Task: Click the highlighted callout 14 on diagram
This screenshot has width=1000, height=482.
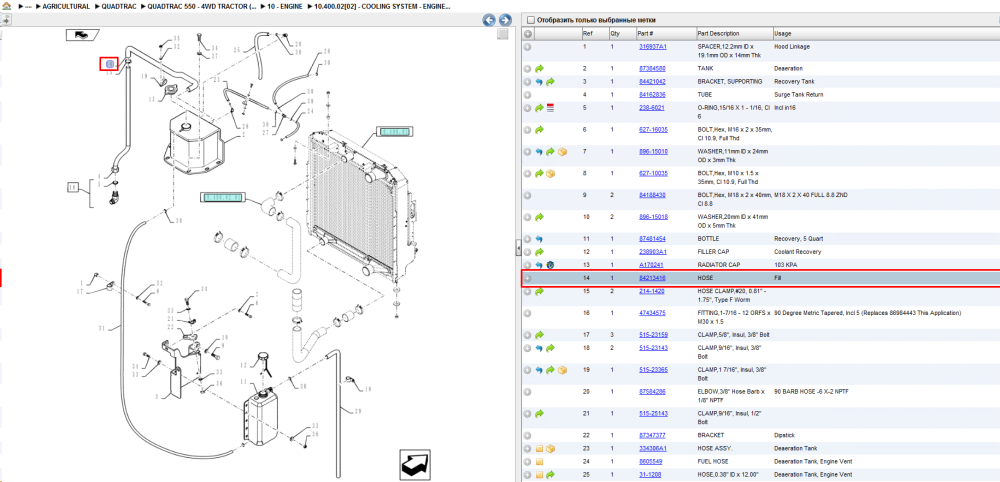Action: tap(109, 63)
